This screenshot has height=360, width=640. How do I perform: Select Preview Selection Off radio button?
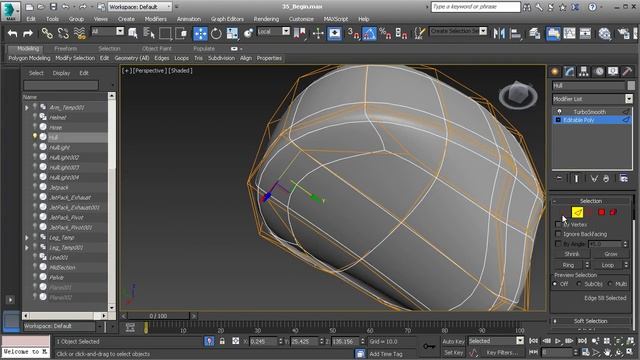pos(555,284)
